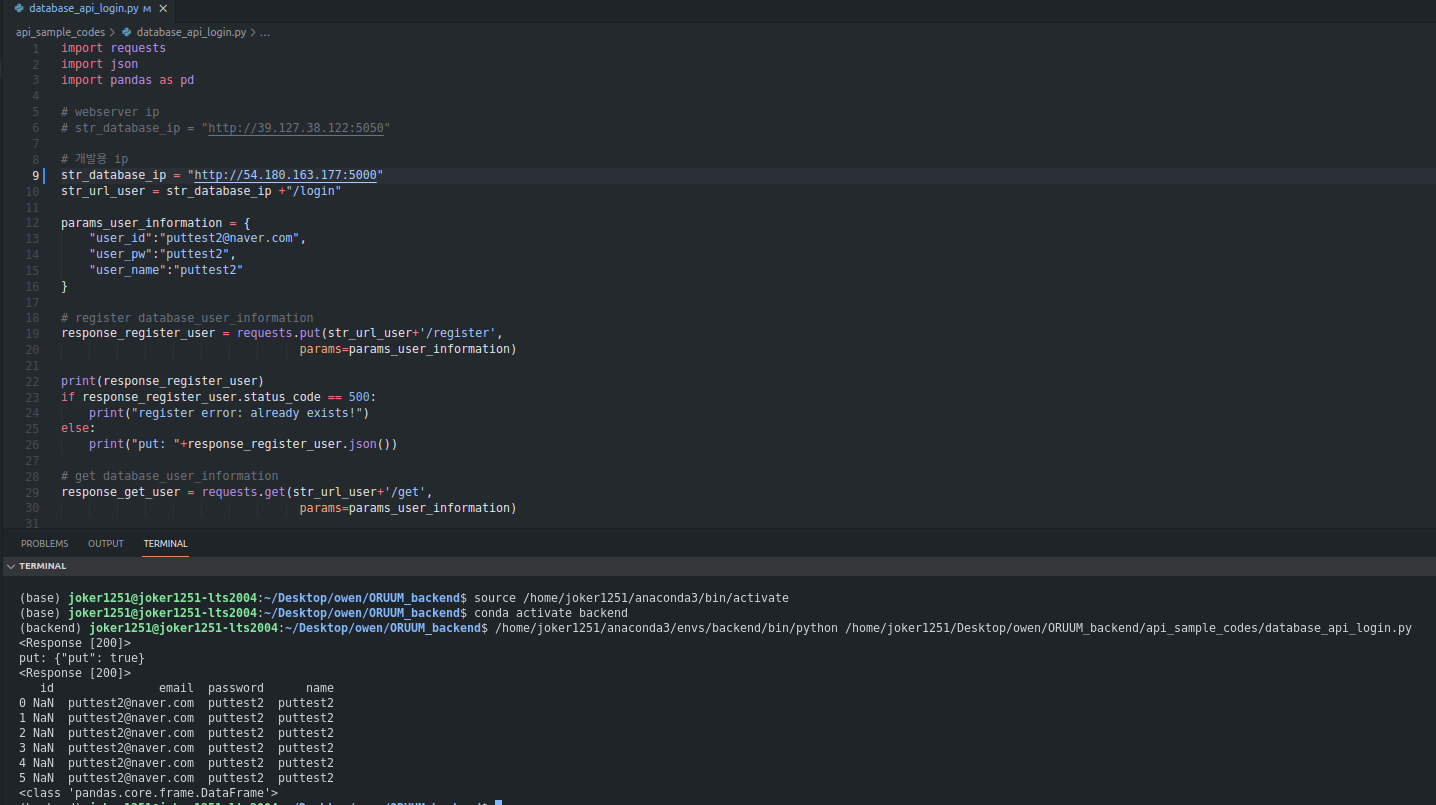Expand the breadcrumb ellipsis symbol list
Screen dimensions: 1436x805
pyautogui.click(x=265, y=32)
